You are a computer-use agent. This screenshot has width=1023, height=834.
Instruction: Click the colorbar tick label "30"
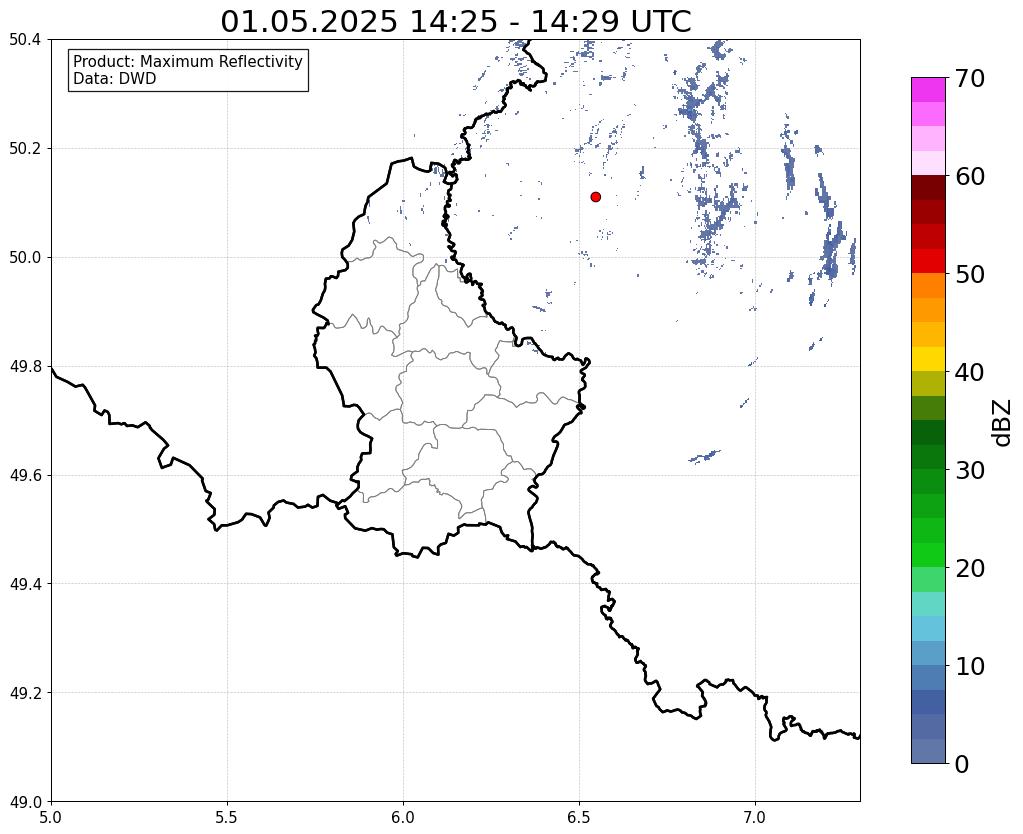pos(970,470)
